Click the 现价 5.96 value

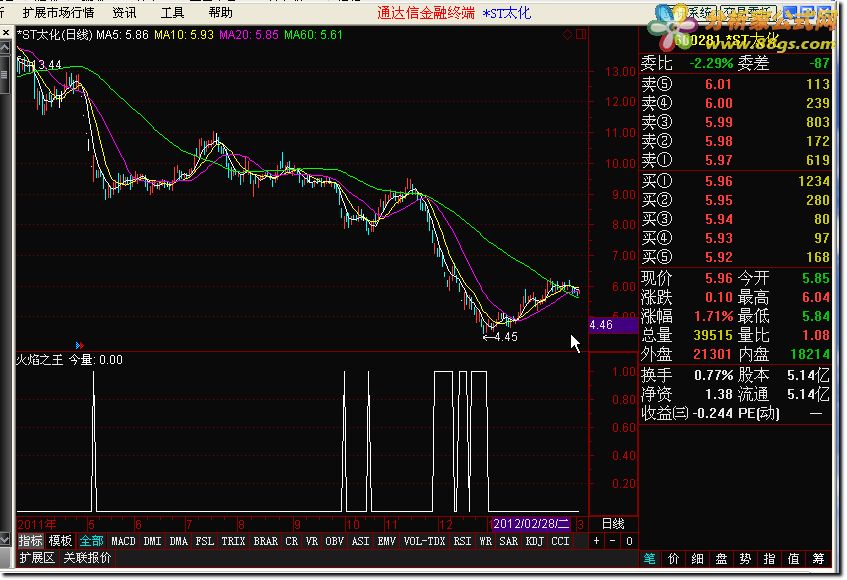[x=718, y=278]
